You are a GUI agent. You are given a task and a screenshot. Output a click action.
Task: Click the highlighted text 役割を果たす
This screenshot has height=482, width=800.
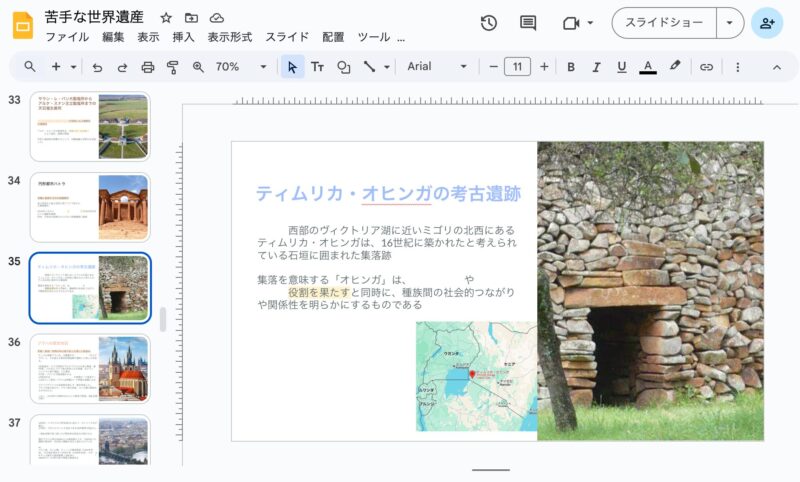[319, 292]
